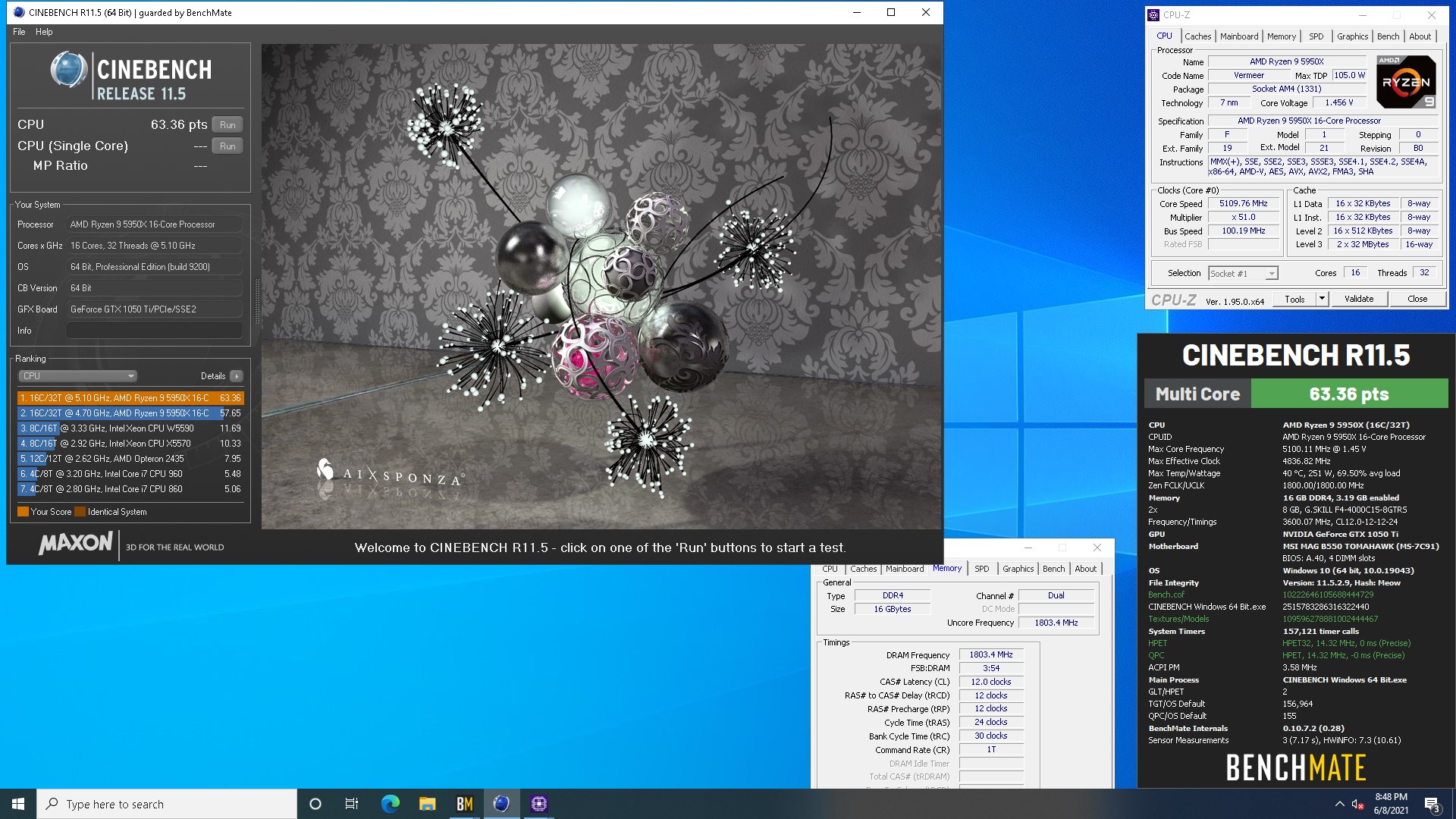The width and height of the screenshot is (1456, 819).
Task: Click the MAXON logo
Action: click(76, 543)
